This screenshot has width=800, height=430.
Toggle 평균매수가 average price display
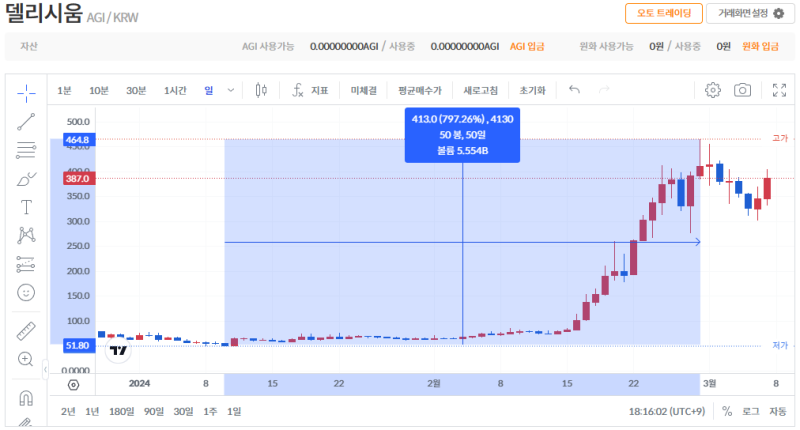(x=420, y=90)
